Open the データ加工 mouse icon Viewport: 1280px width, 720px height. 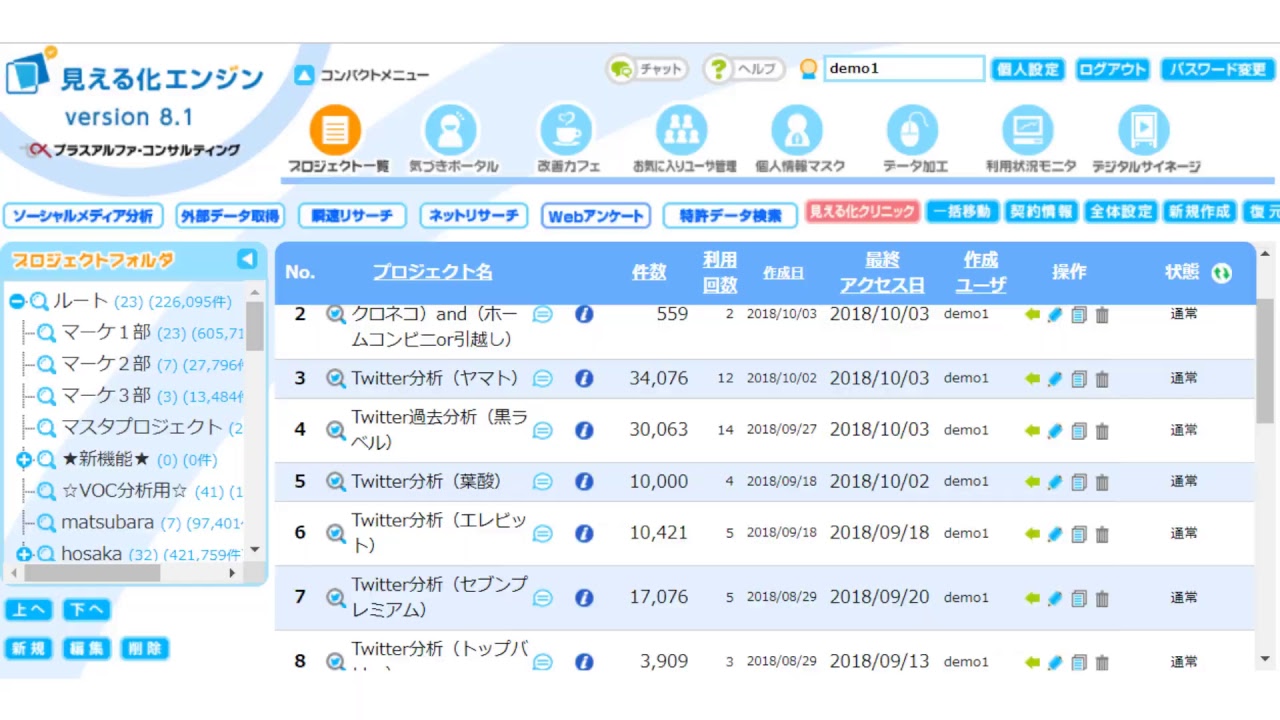click(x=913, y=131)
